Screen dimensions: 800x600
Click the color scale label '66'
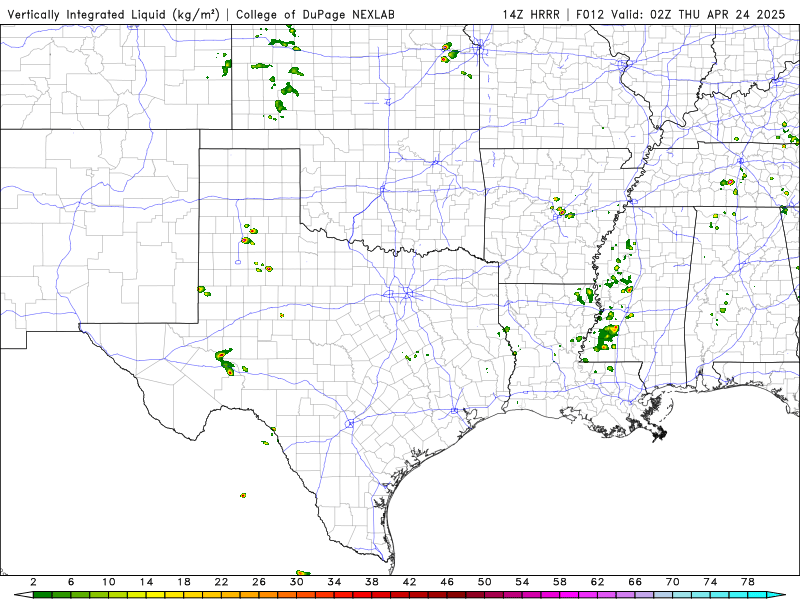click(635, 582)
